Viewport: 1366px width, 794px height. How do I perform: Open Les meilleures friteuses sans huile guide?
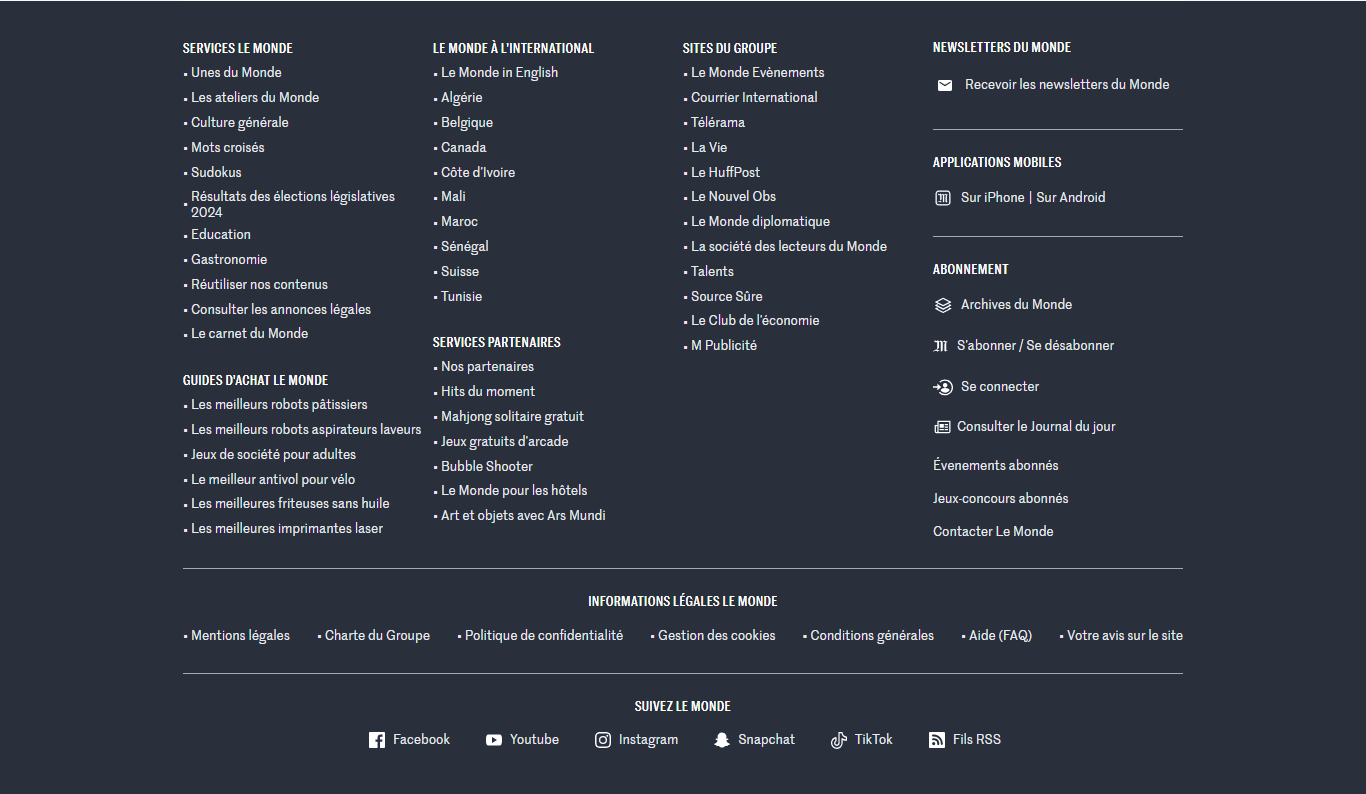pos(290,504)
